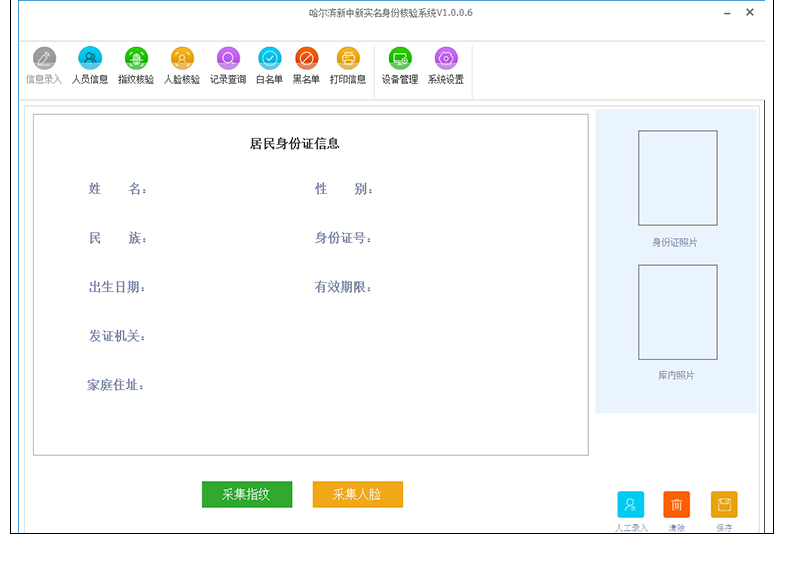
Task: Open the 系统设置 gear icon
Action: tap(446, 58)
